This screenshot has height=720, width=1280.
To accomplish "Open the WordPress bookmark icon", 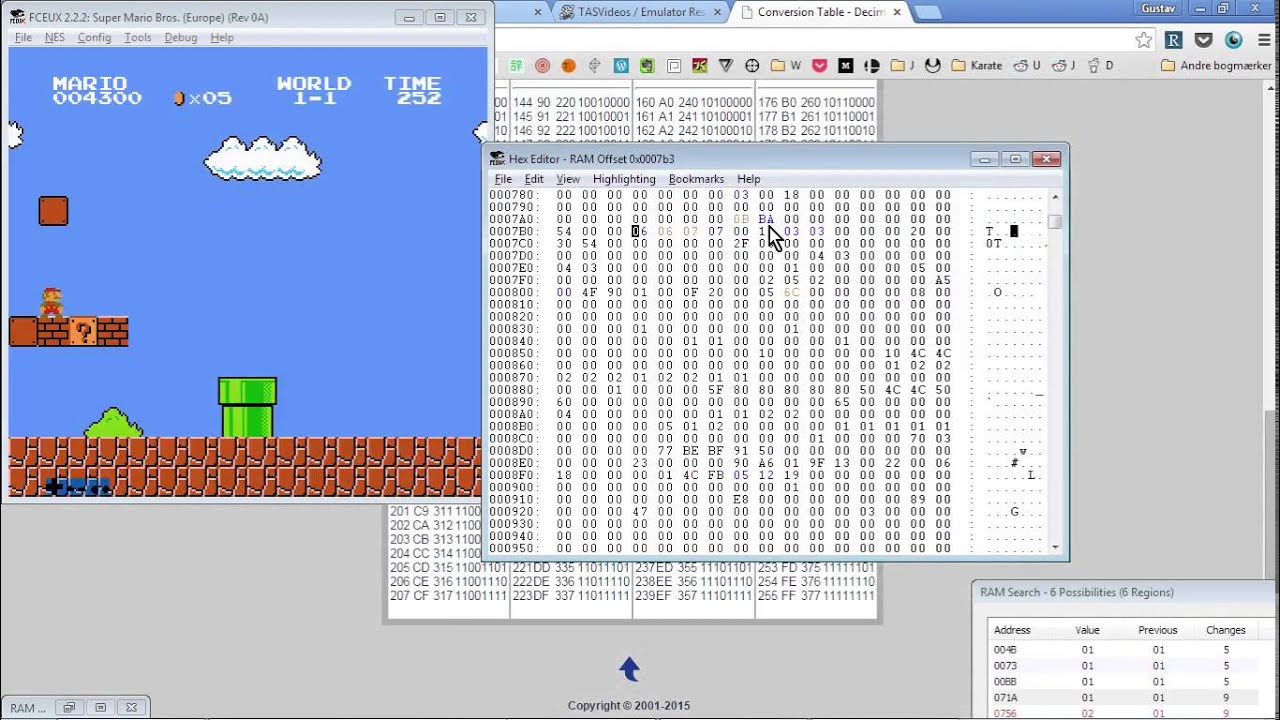I will [x=621, y=66].
